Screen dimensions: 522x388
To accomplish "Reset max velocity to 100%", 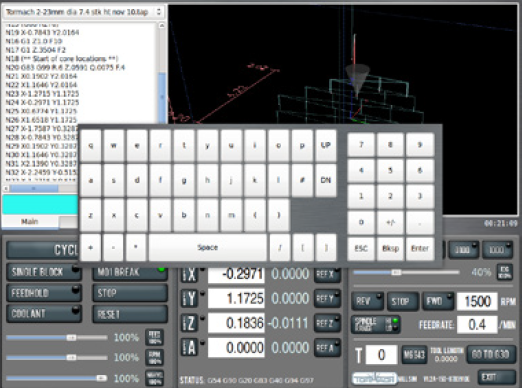I will [154, 378].
